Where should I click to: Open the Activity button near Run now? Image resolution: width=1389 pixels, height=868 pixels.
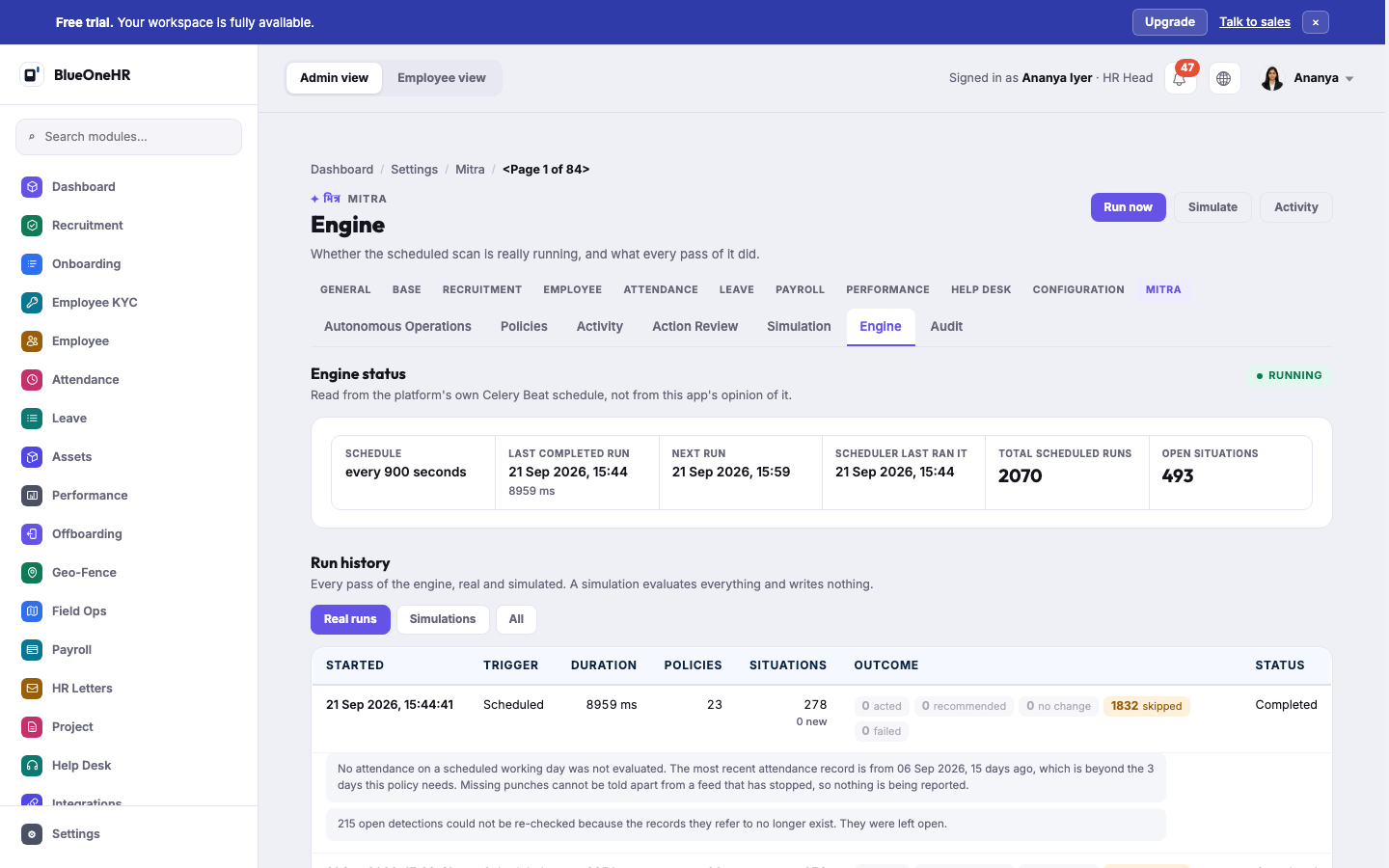pyautogui.click(x=1295, y=207)
